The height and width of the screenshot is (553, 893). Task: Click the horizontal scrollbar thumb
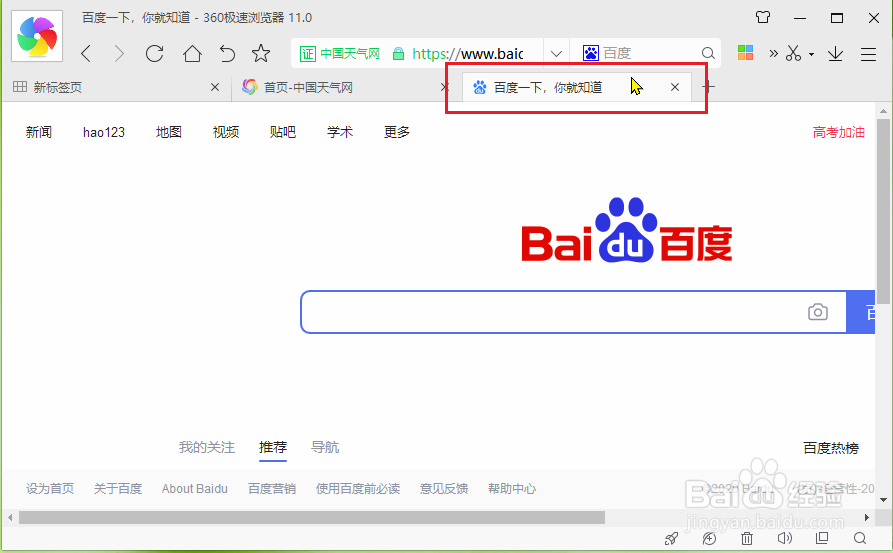[312, 517]
